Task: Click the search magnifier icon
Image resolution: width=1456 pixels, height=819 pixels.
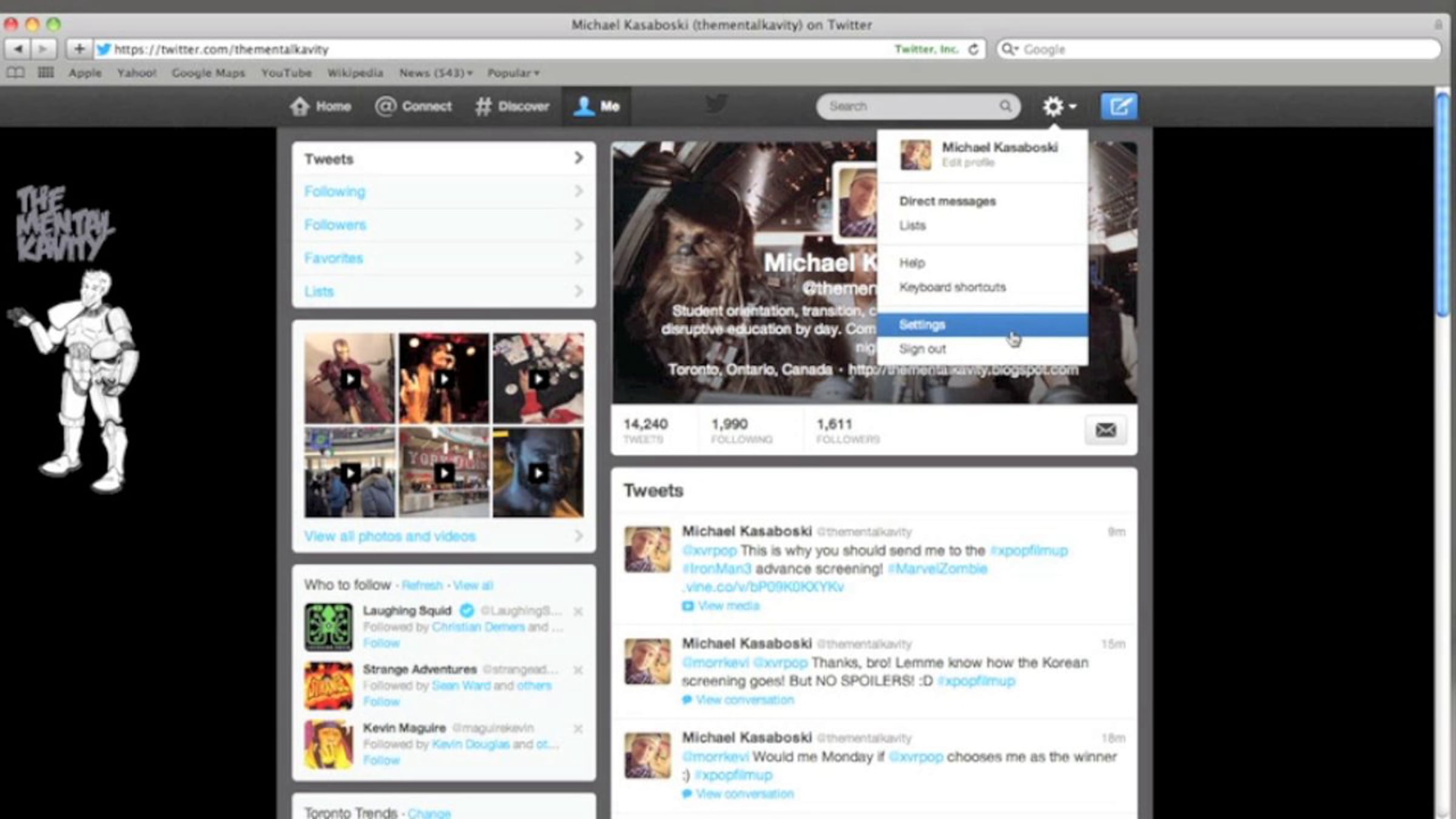Action: pyautogui.click(x=1005, y=107)
